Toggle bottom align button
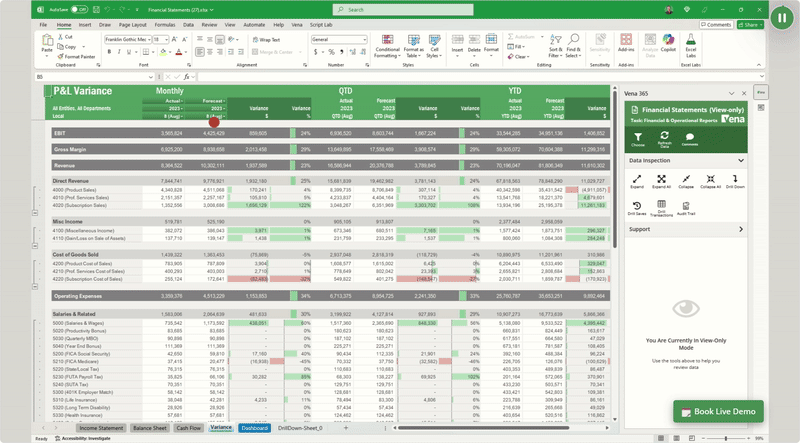The image size is (800, 443). point(220,39)
